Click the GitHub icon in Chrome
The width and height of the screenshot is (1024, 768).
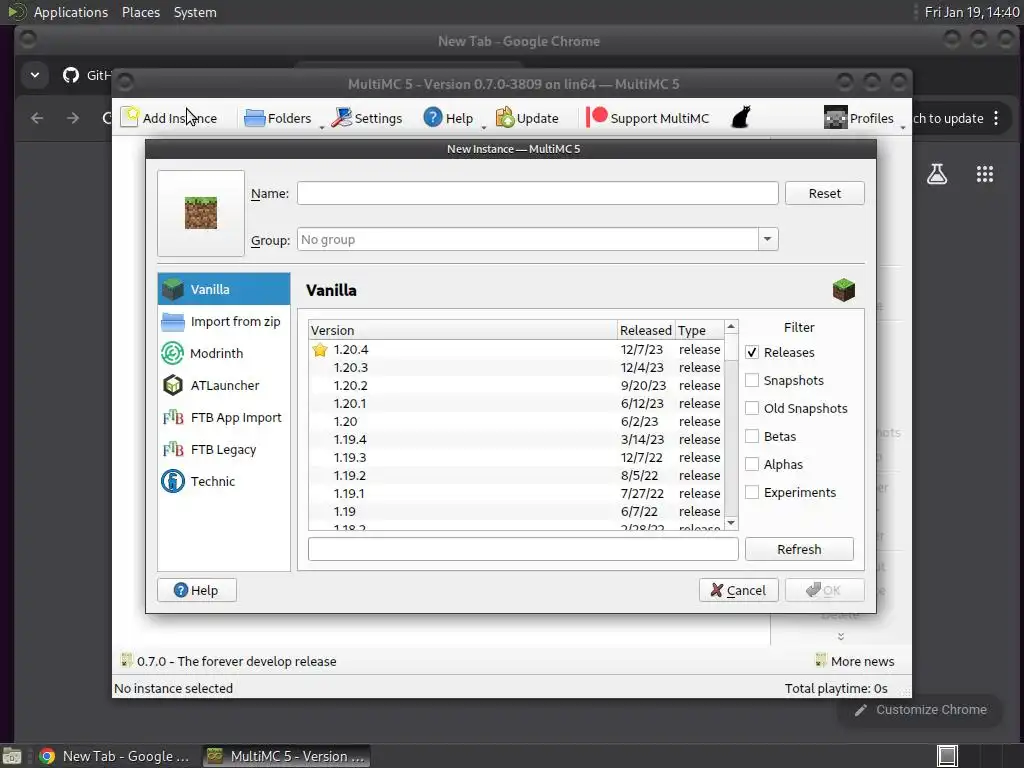pos(71,75)
